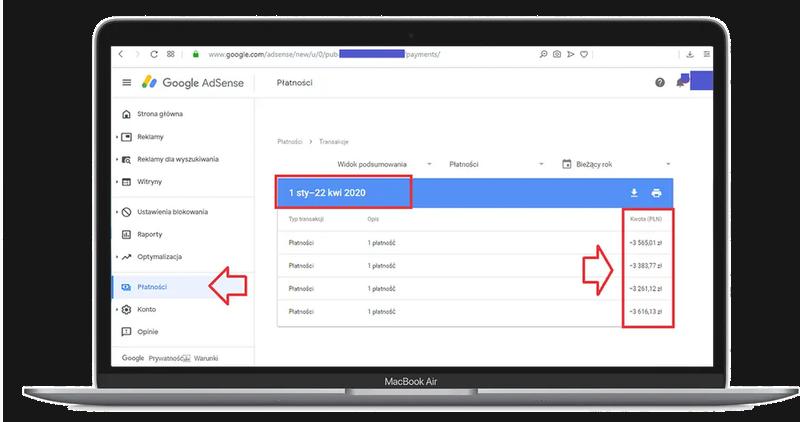Reload the page with the refresh icon
This screenshot has height=422, width=800.
154,54
